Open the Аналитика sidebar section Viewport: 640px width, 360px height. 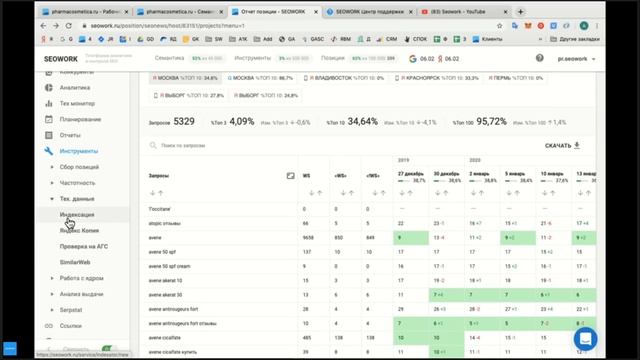(x=75, y=87)
